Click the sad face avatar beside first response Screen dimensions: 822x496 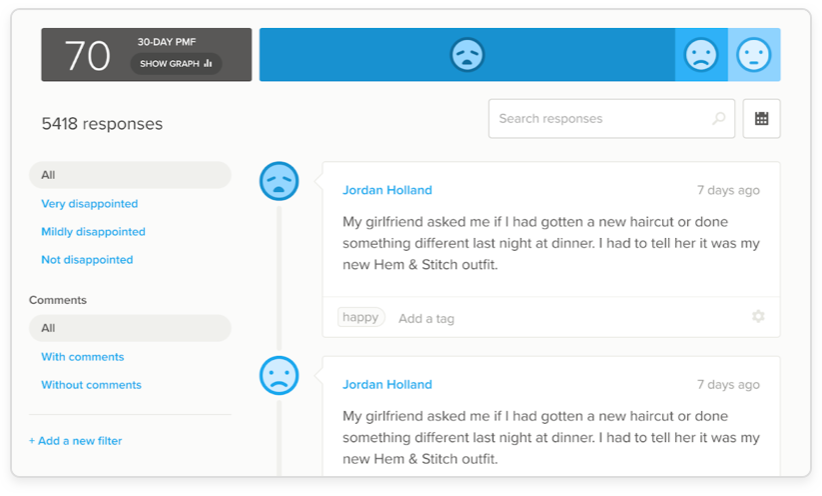[x=279, y=181]
